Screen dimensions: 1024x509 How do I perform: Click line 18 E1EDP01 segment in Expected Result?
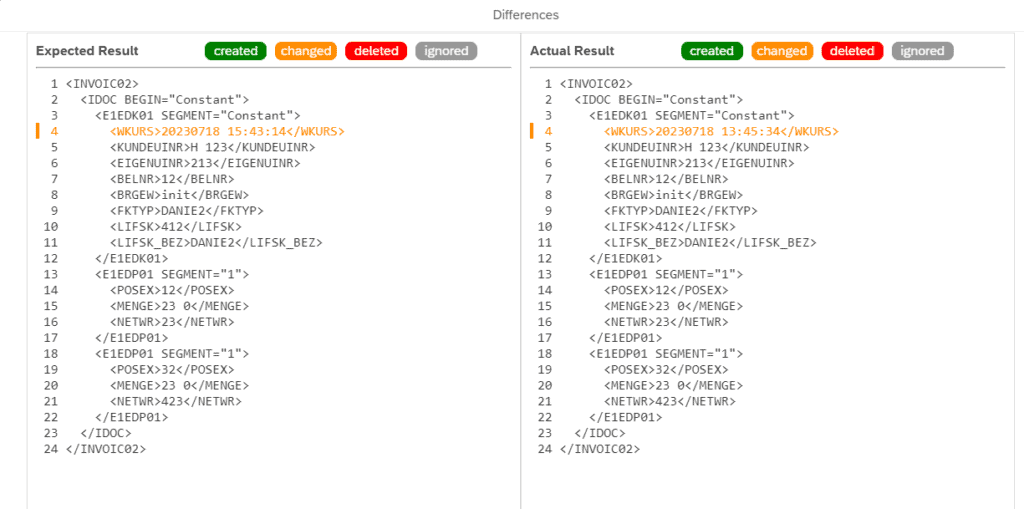[x=172, y=353]
